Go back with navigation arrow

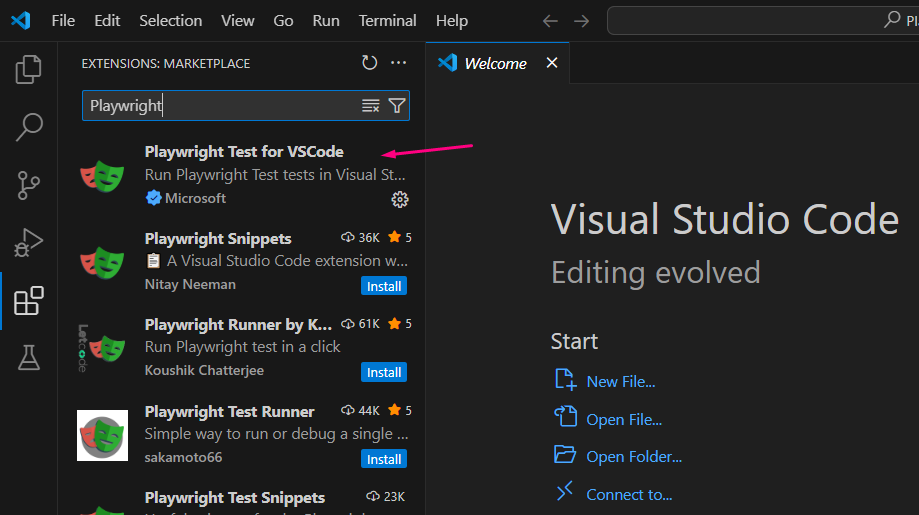pyautogui.click(x=550, y=21)
